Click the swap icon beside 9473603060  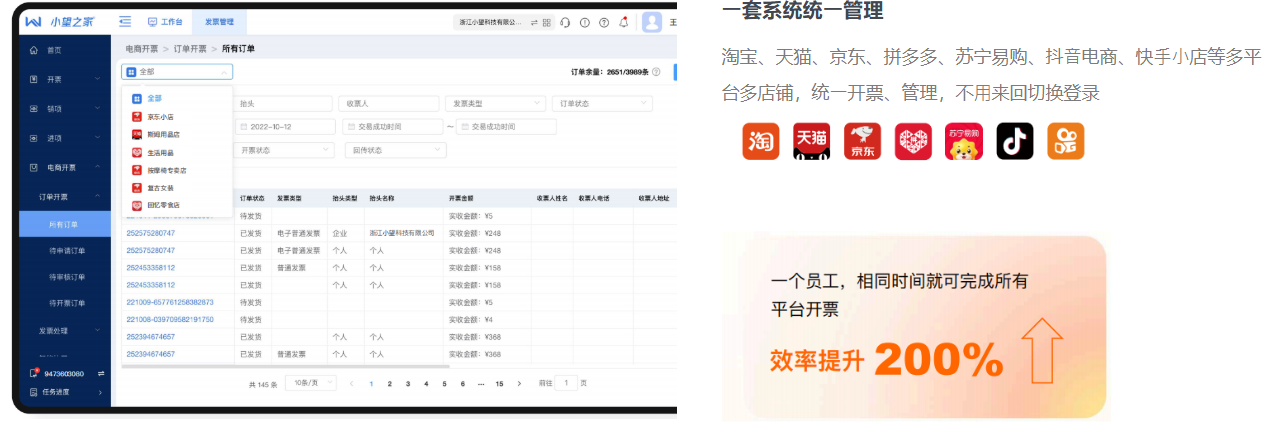[100, 373]
